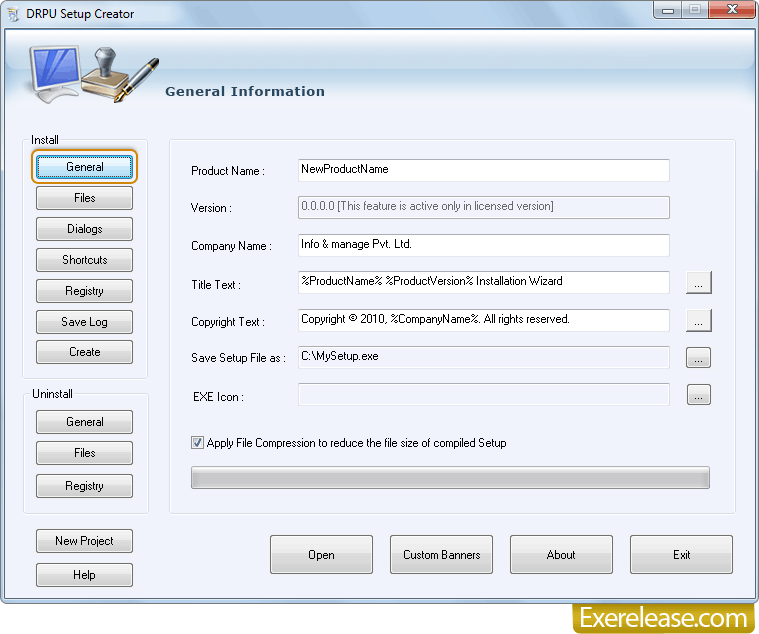
Task: Click the DRPU Setup Creator title bar icon
Action: pos(13,14)
